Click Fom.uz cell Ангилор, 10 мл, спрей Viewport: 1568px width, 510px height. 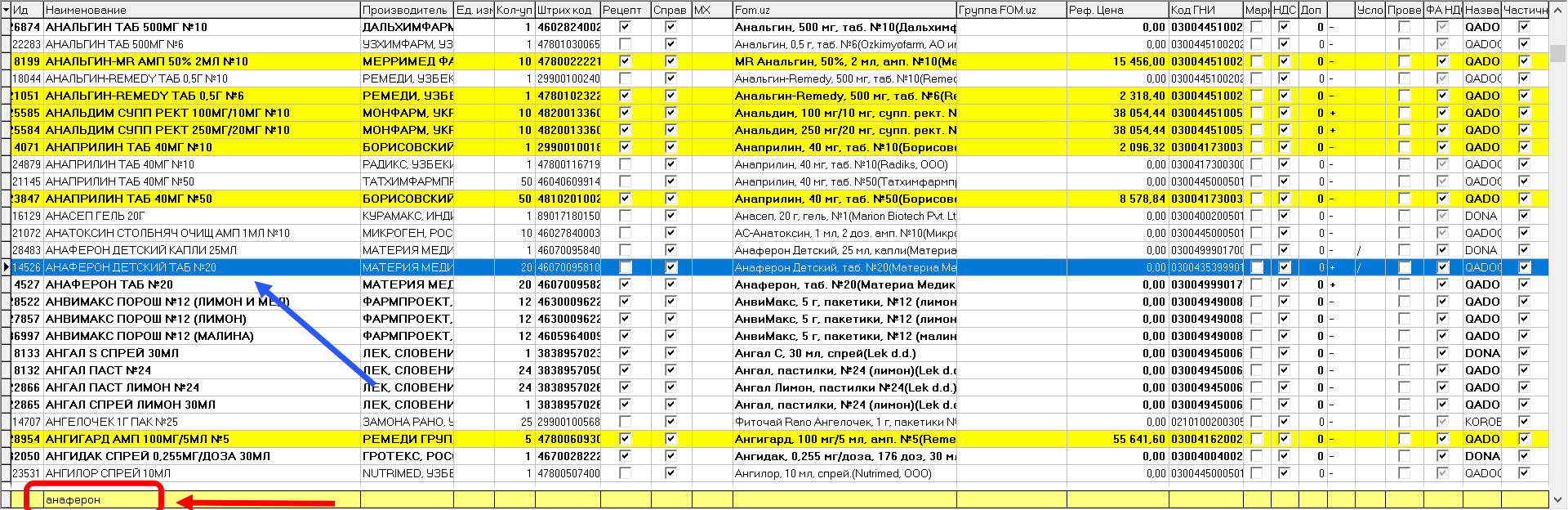[x=845, y=473]
